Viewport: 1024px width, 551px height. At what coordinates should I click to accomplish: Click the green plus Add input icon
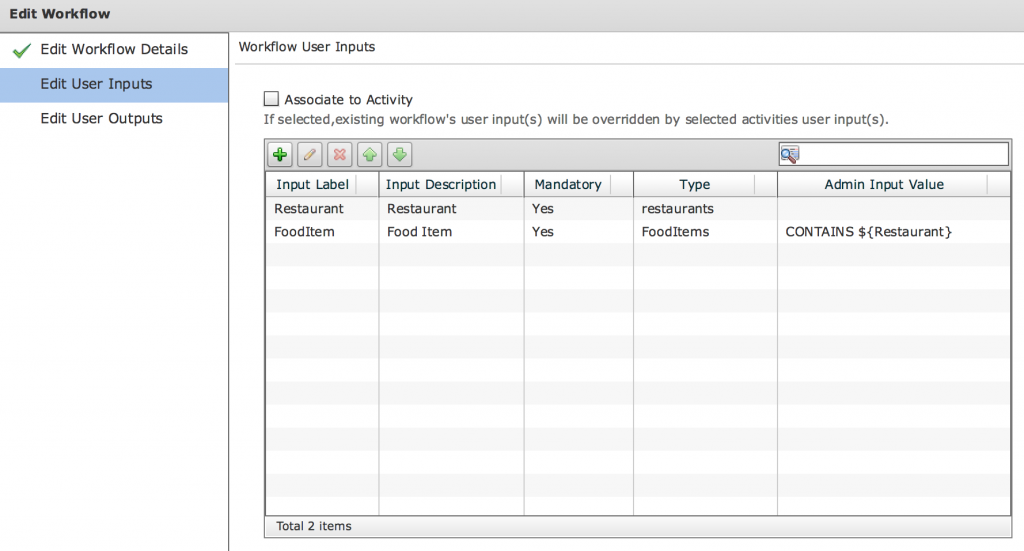click(280, 155)
